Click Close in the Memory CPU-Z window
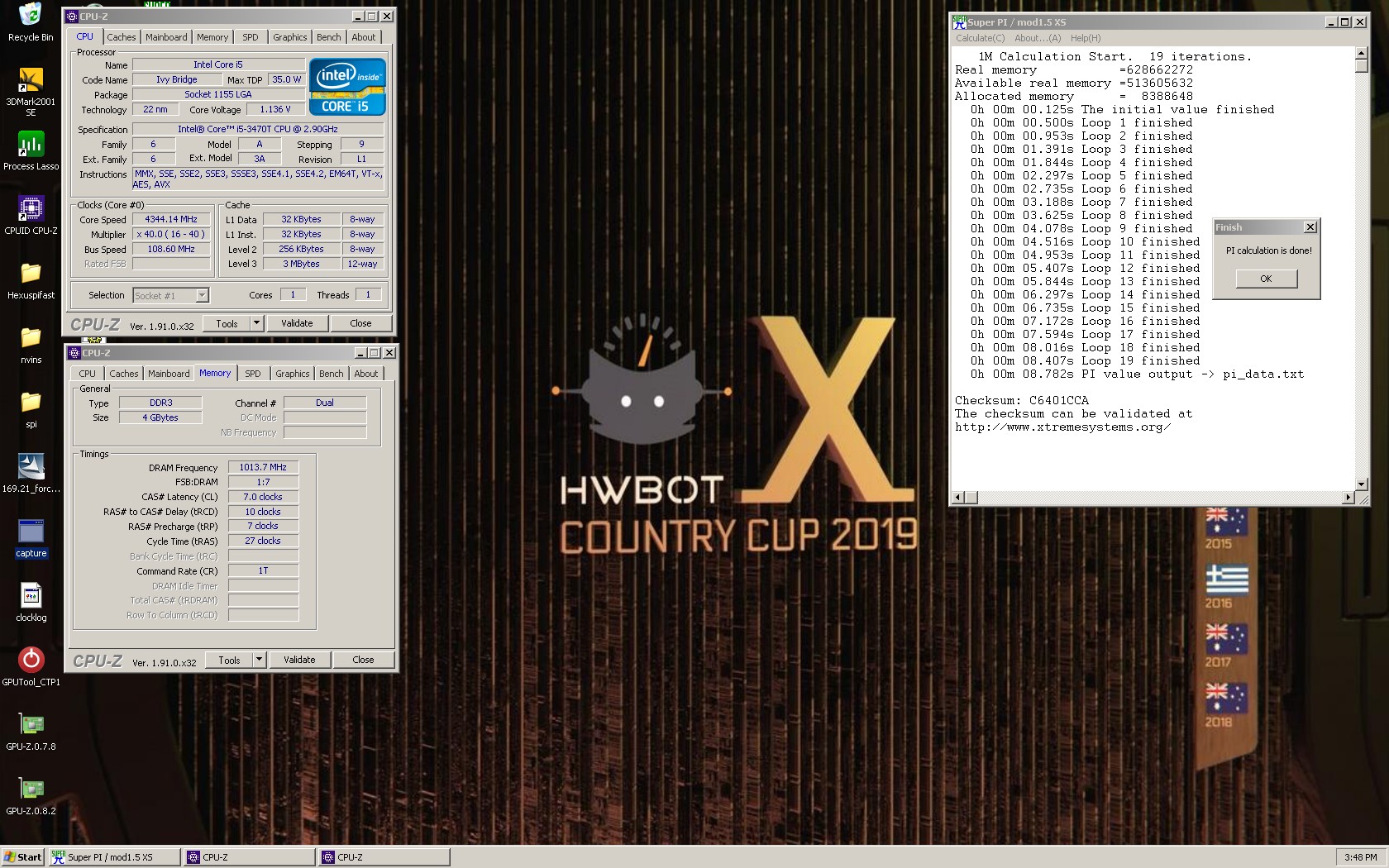The width and height of the screenshot is (1389, 868). coord(363,660)
